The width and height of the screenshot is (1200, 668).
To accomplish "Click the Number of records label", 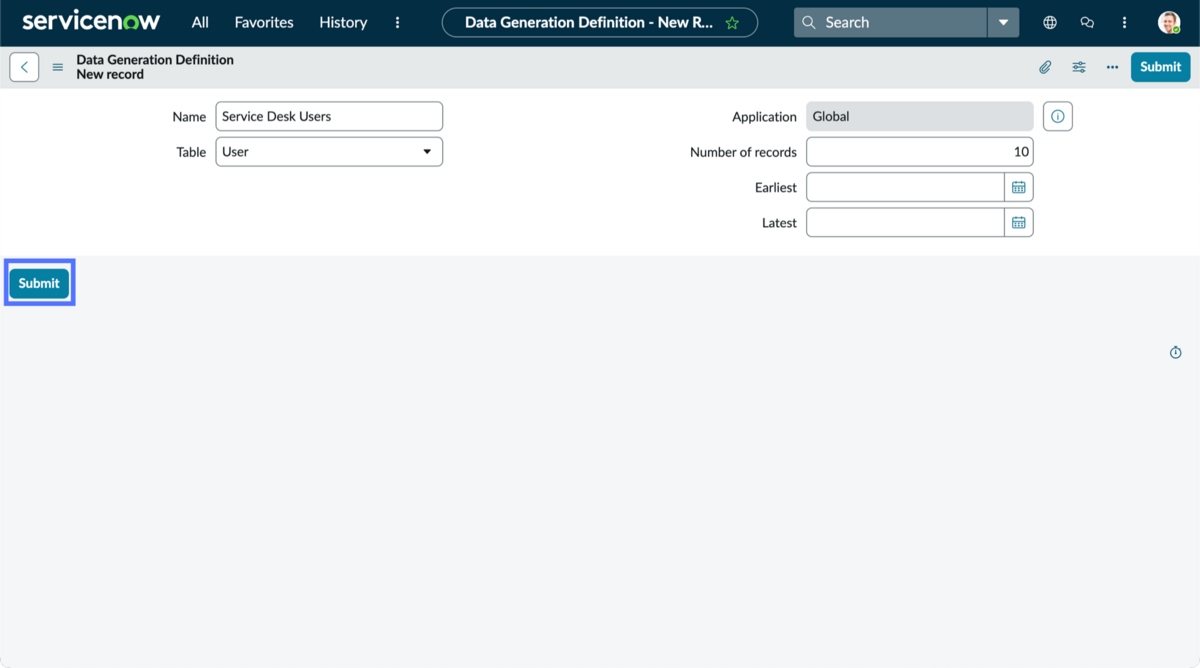I will click(x=743, y=152).
